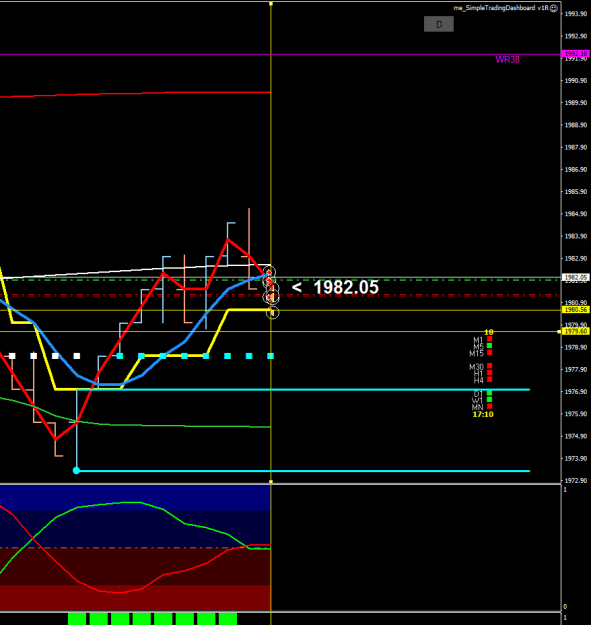The width and height of the screenshot is (591, 625).
Task: Select the circled marker on the 1980.56 line
Action: (x=273, y=313)
